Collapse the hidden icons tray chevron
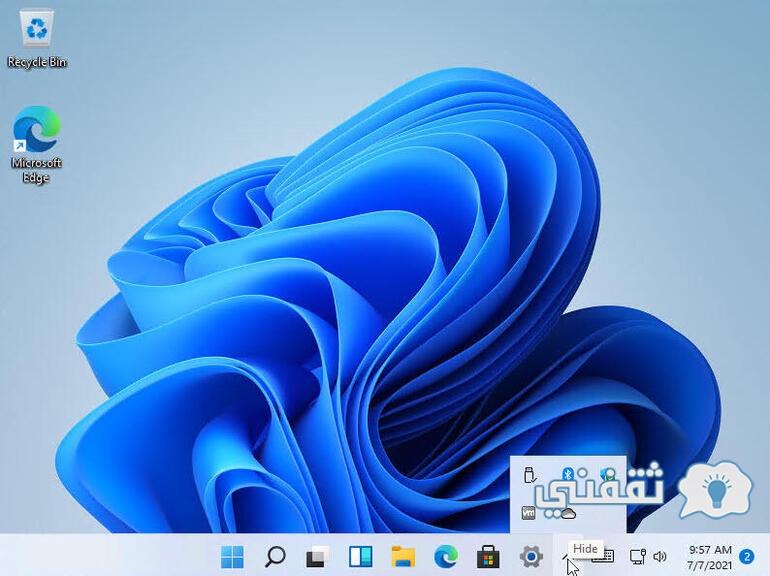Image resolution: width=770 pixels, height=576 pixels. (566, 556)
